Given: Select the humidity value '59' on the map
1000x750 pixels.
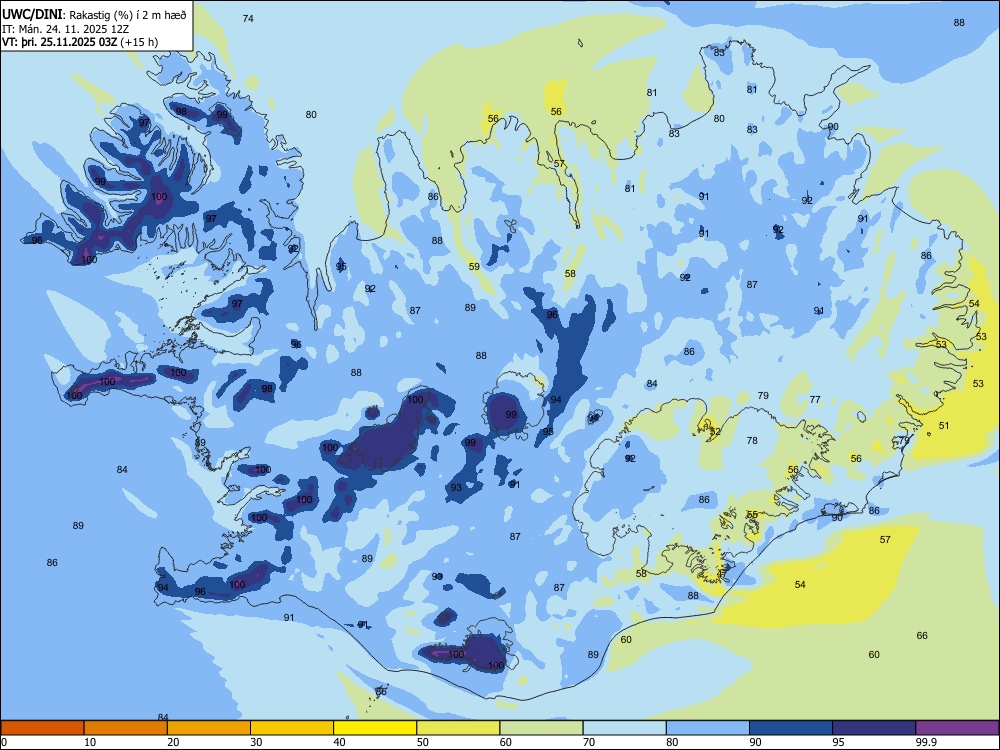Looking at the screenshot, I should [474, 267].
